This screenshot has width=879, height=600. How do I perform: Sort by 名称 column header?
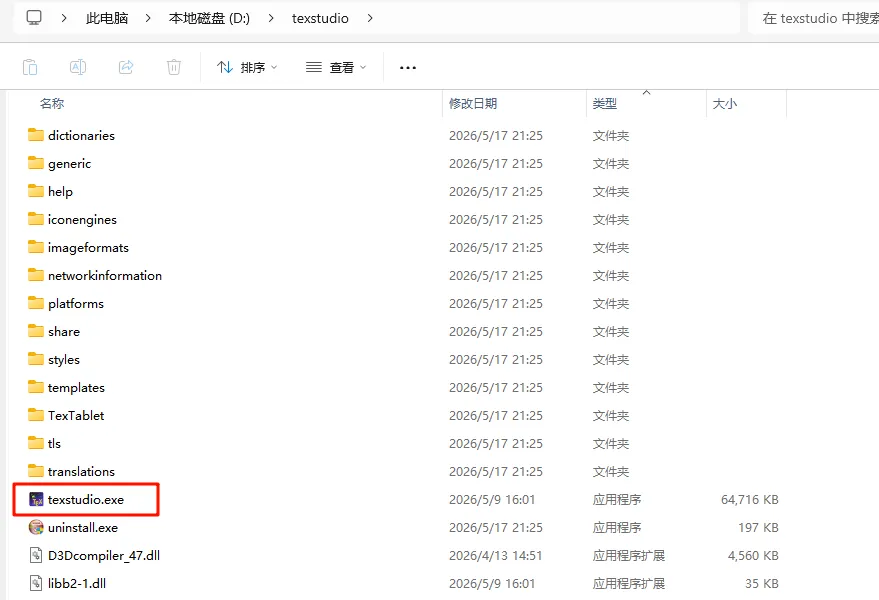(52, 103)
